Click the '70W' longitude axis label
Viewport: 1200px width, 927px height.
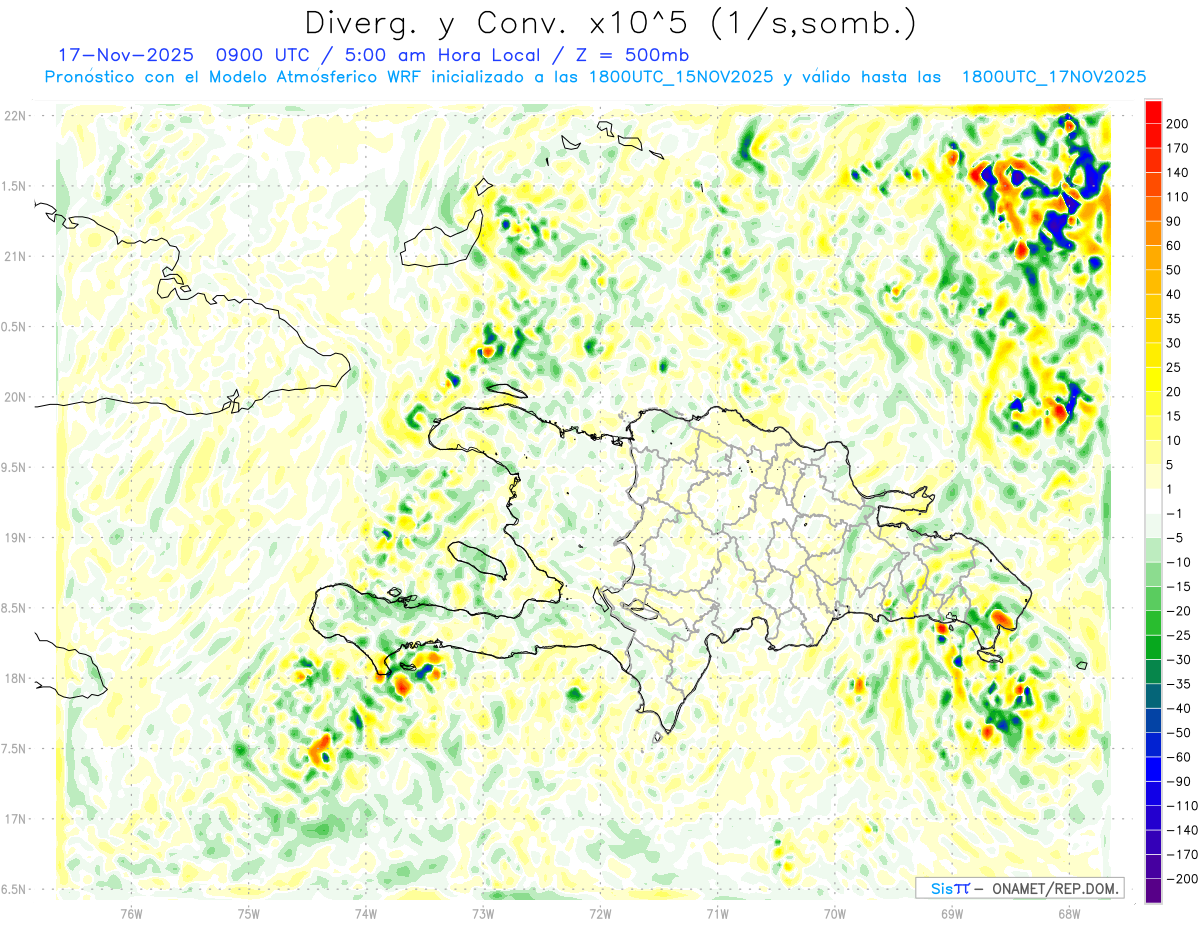(835, 913)
